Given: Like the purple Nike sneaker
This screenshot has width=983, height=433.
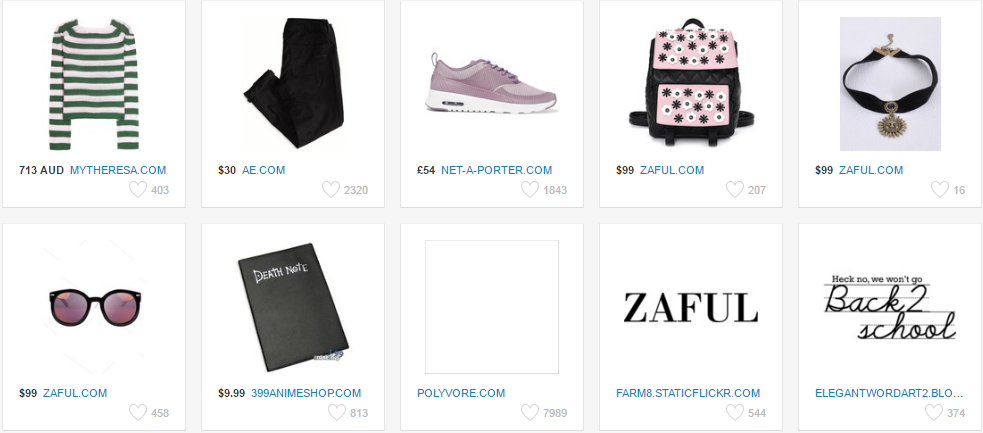Looking at the screenshot, I should coord(530,189).
